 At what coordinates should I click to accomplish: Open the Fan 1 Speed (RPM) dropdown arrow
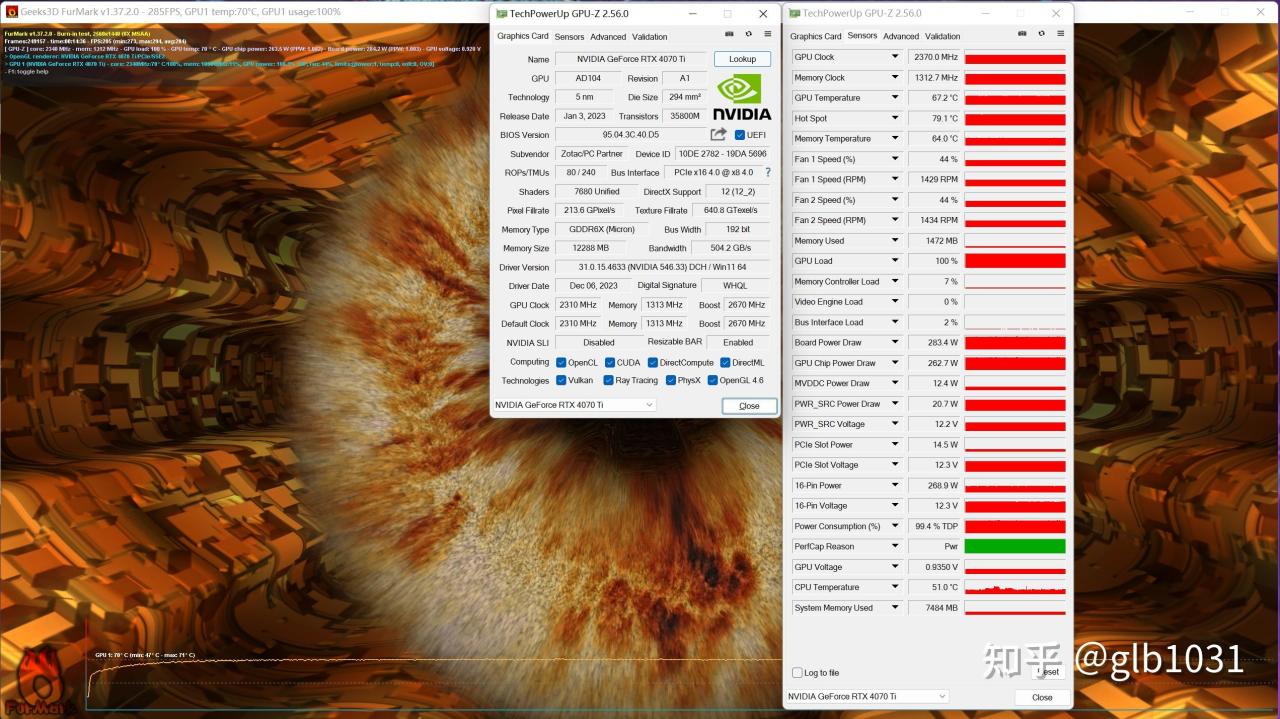[895, 179]
